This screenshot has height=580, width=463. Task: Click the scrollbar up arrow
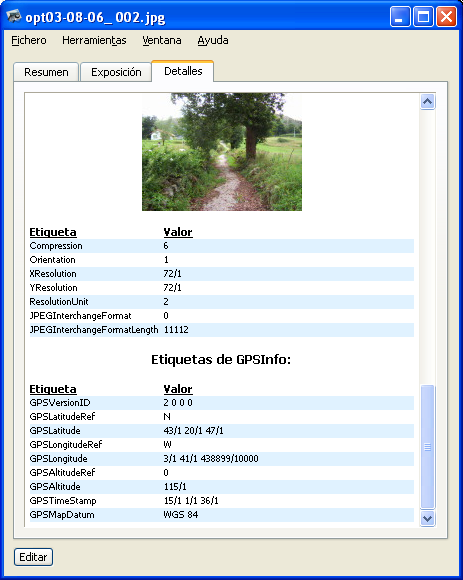tap(427, 101)
